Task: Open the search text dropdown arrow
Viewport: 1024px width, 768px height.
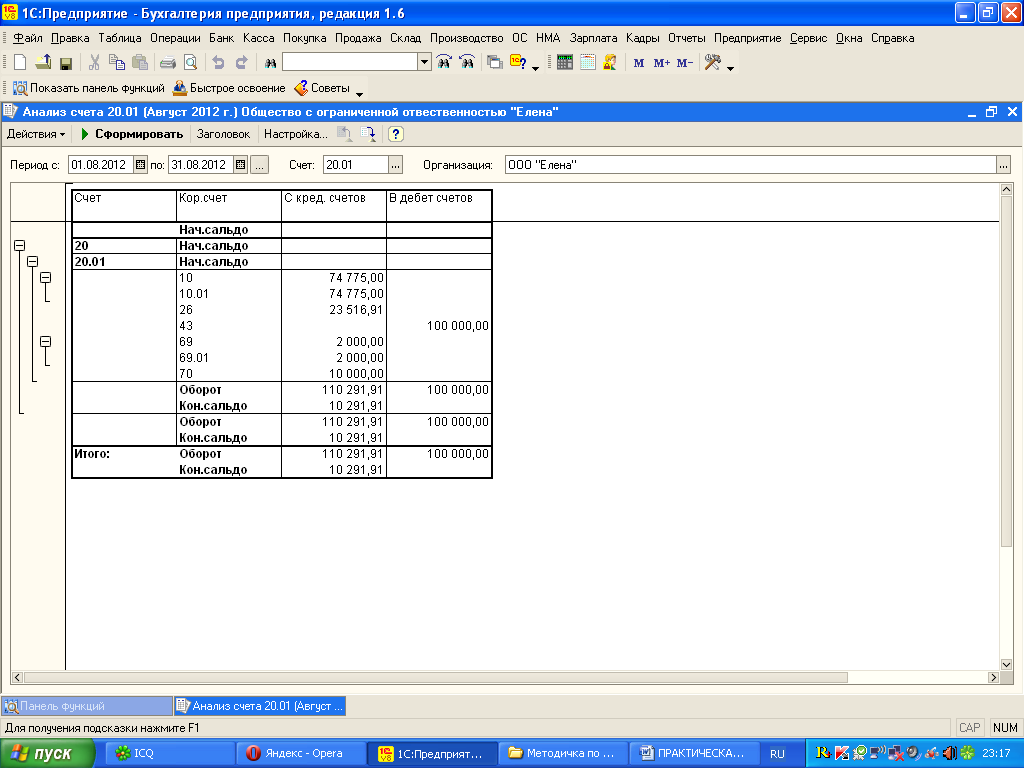Action: pos(424,62)
